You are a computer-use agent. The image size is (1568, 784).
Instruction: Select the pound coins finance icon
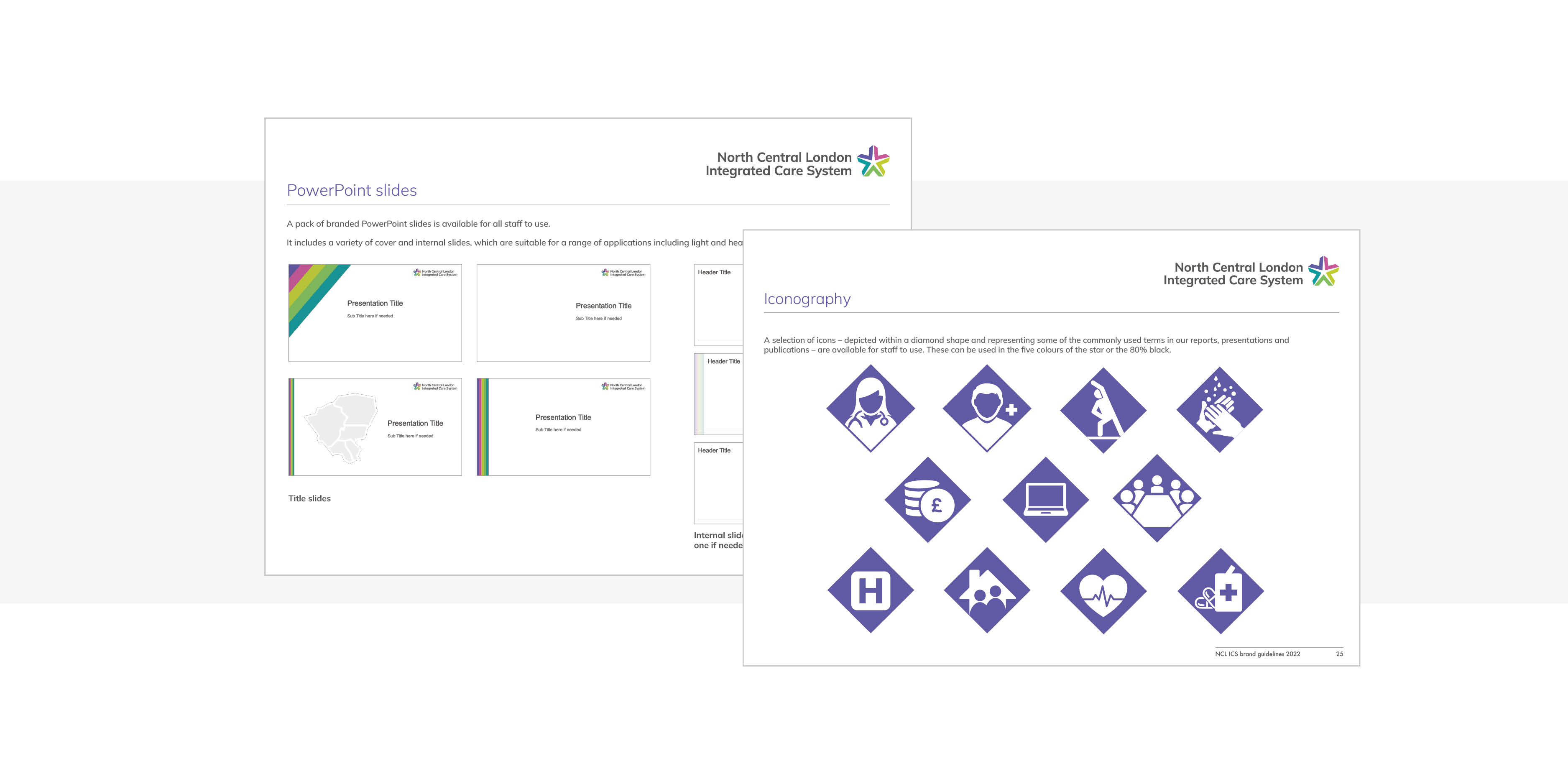(928, 500)
